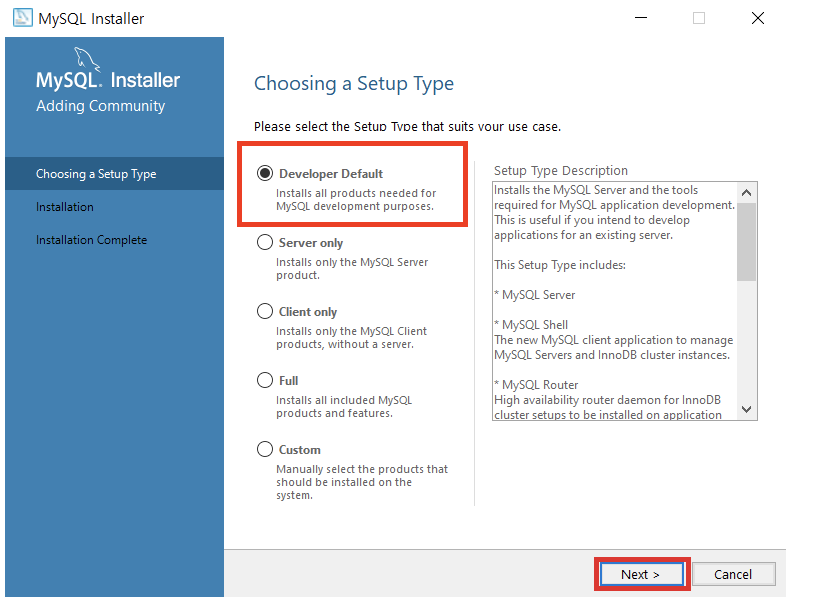Click the '* MySQL Server' line
The image size is (813, 613).
pos(535,295)
